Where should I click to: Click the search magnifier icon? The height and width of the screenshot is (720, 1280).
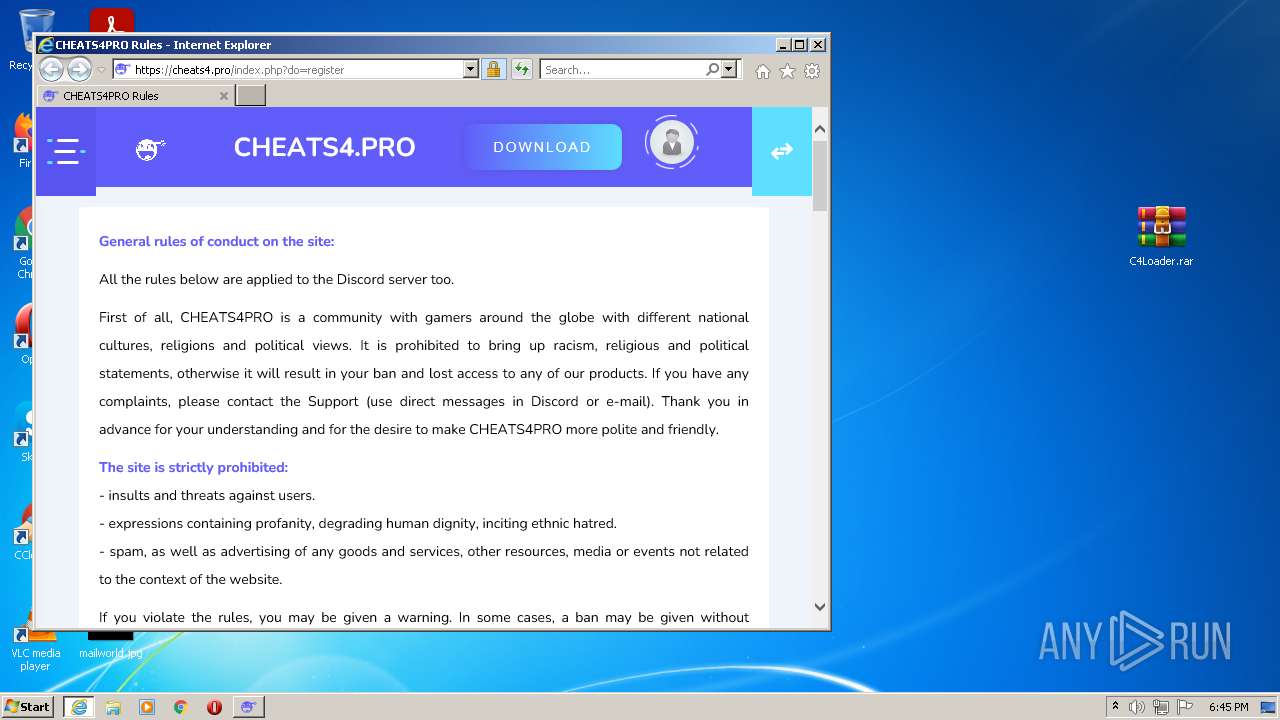[712, 69]
